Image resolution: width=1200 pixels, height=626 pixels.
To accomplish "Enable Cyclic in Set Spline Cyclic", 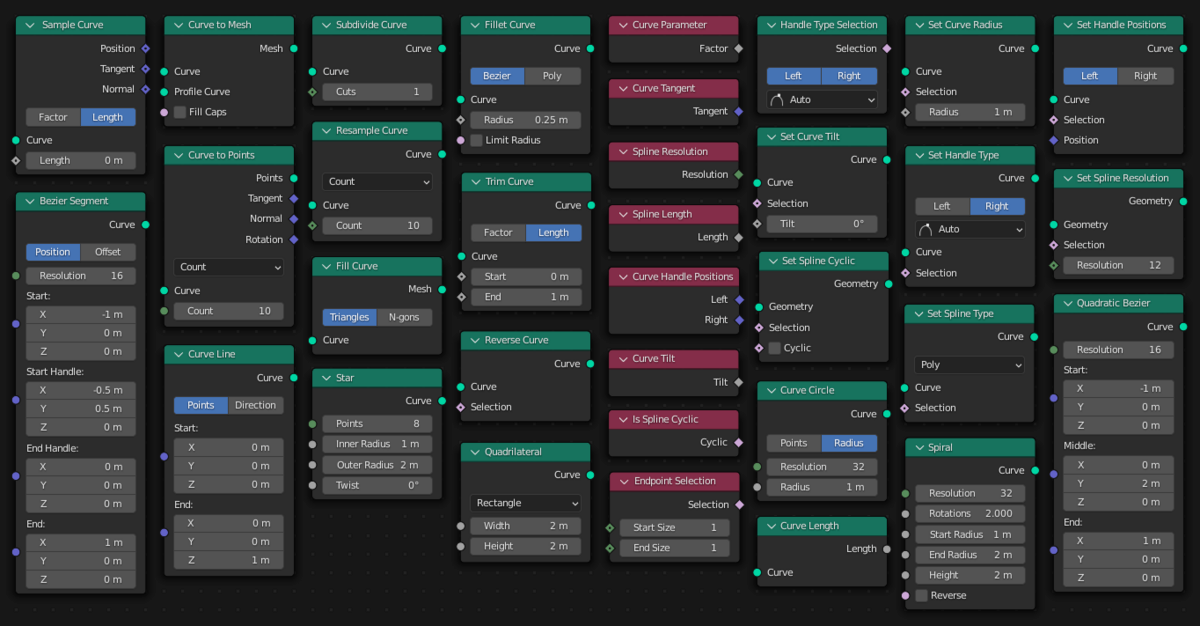I will (775, 348).
